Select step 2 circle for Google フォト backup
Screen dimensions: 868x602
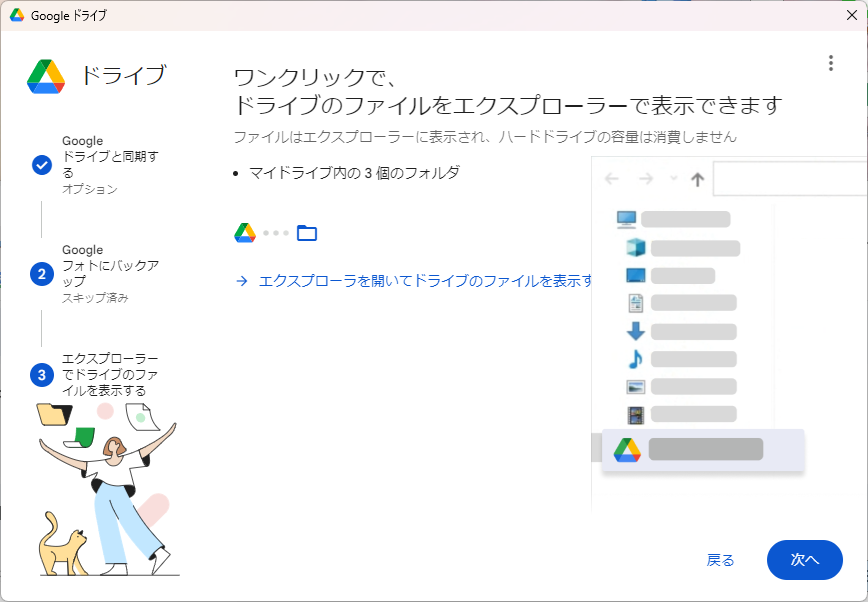pyautogui.click(x=42, y=274)
